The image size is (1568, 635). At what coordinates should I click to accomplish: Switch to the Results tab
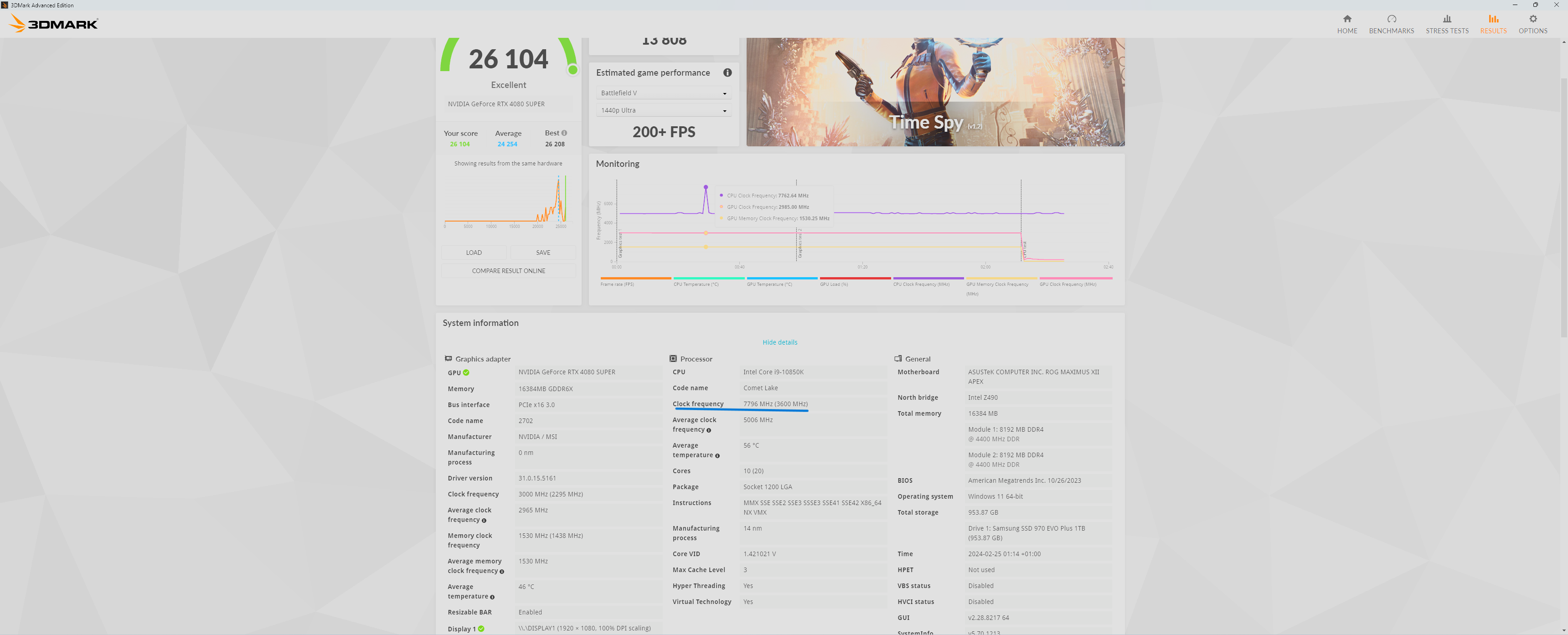[1492, 24]
